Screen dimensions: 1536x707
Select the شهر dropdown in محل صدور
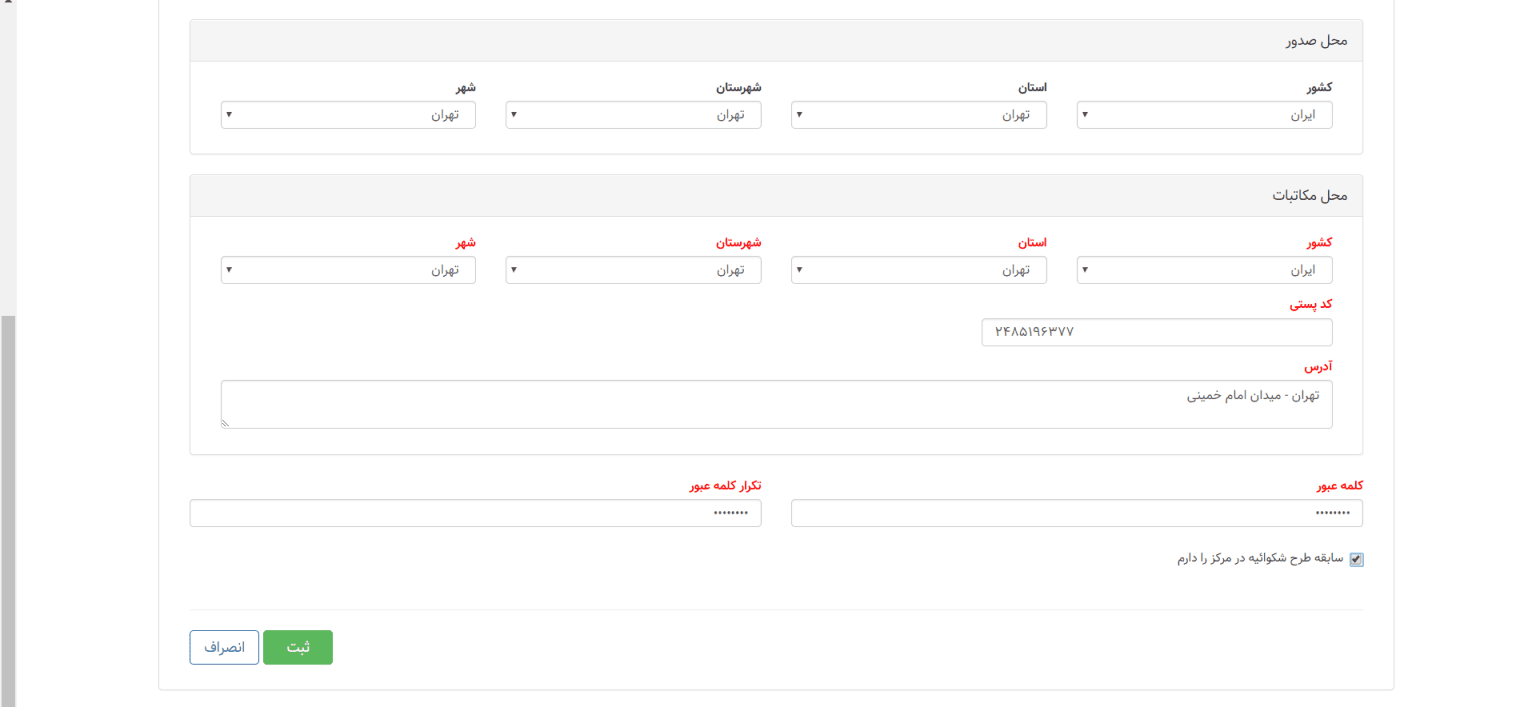click(348, 115)
